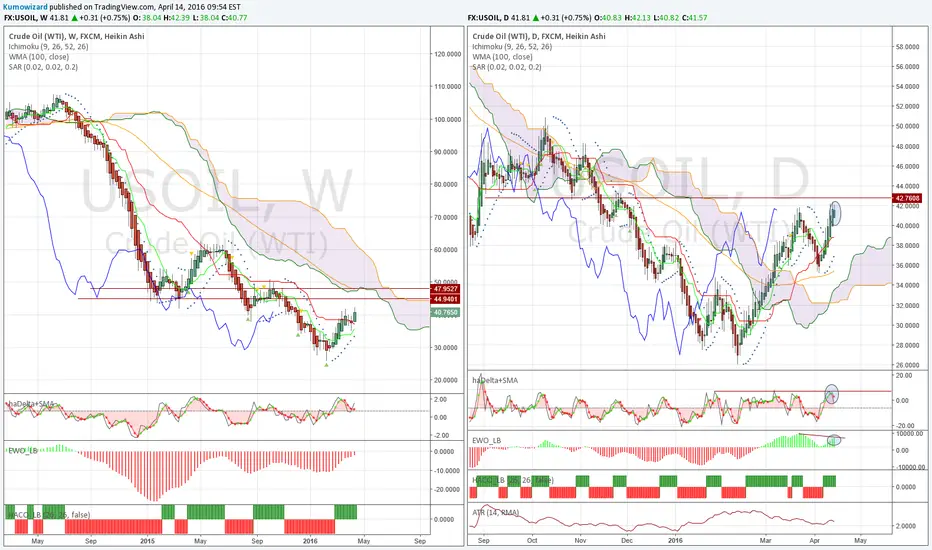Click the 70.0000 price axis value
932x550 pixels.
click(x=448, y=218)
